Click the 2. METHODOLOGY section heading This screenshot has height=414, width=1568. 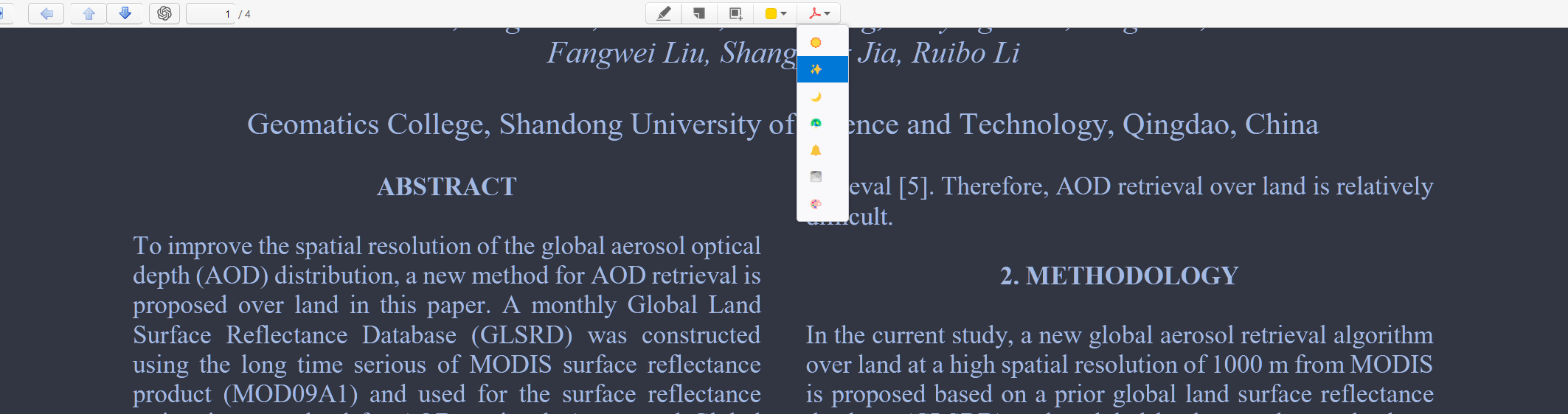[x=1119, y=276]
